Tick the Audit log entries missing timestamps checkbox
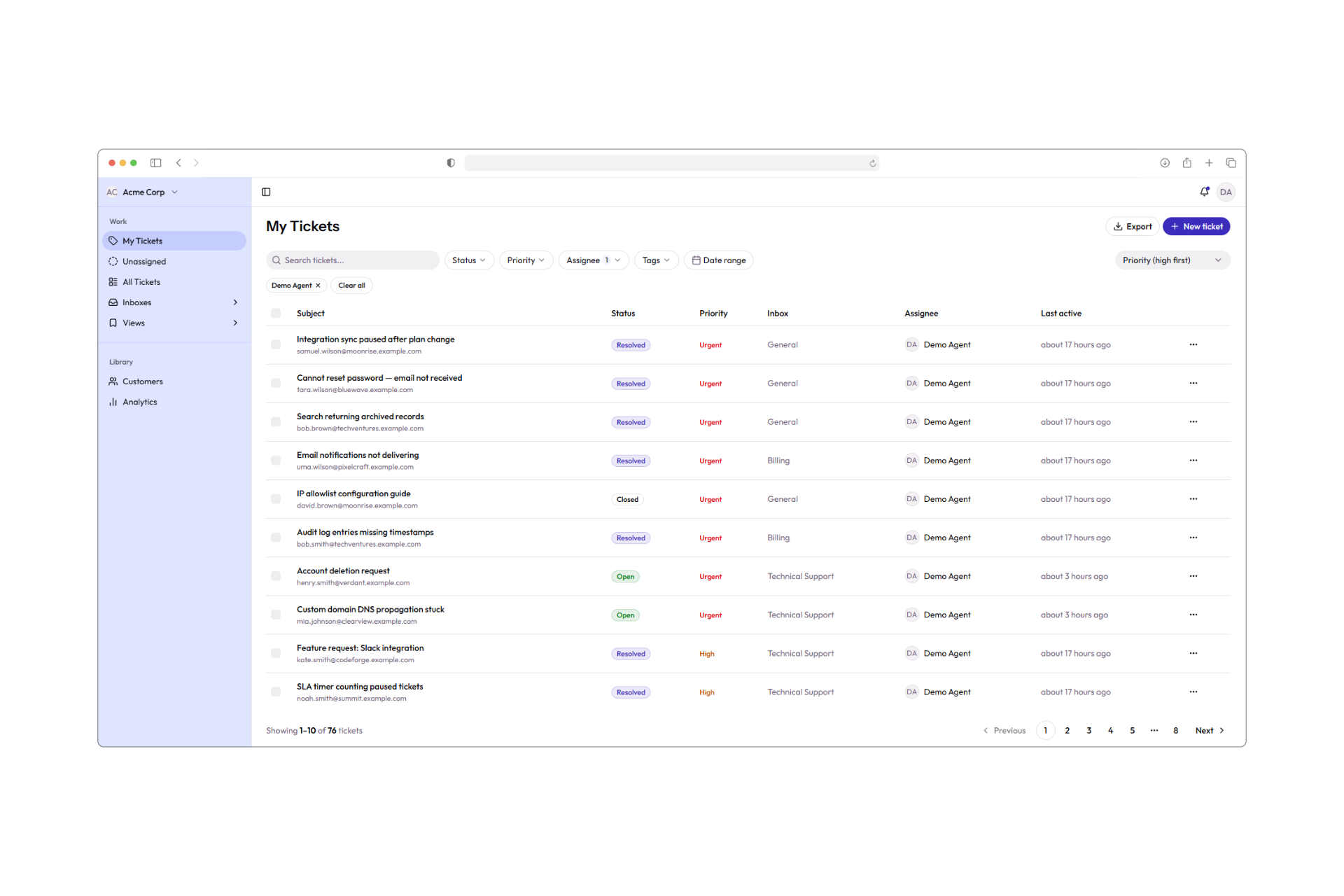 point(276,538)
